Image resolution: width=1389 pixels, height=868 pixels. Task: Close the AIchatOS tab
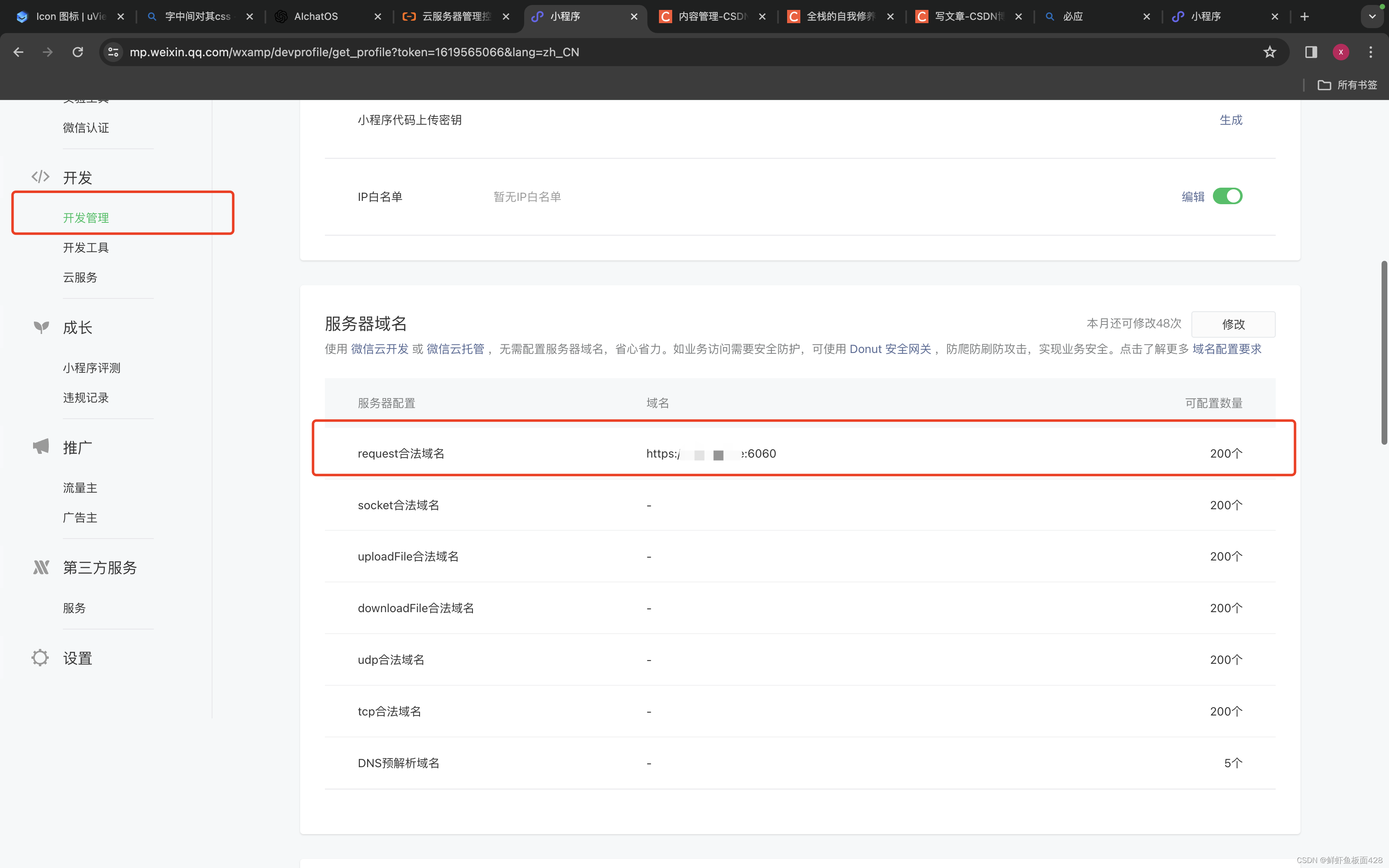click(x=378, y=17)
